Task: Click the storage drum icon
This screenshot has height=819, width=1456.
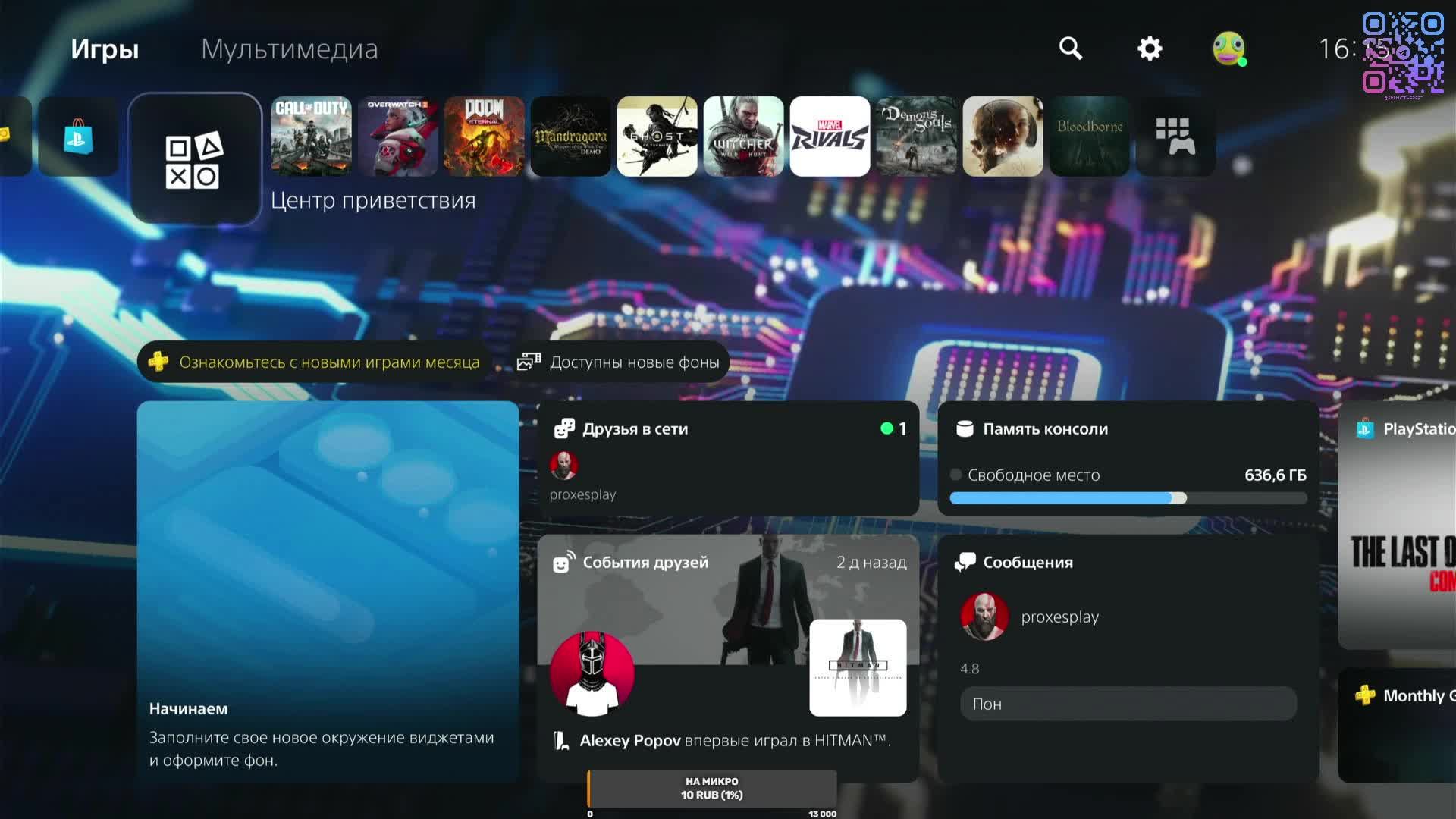Action: tap(965, 429)
